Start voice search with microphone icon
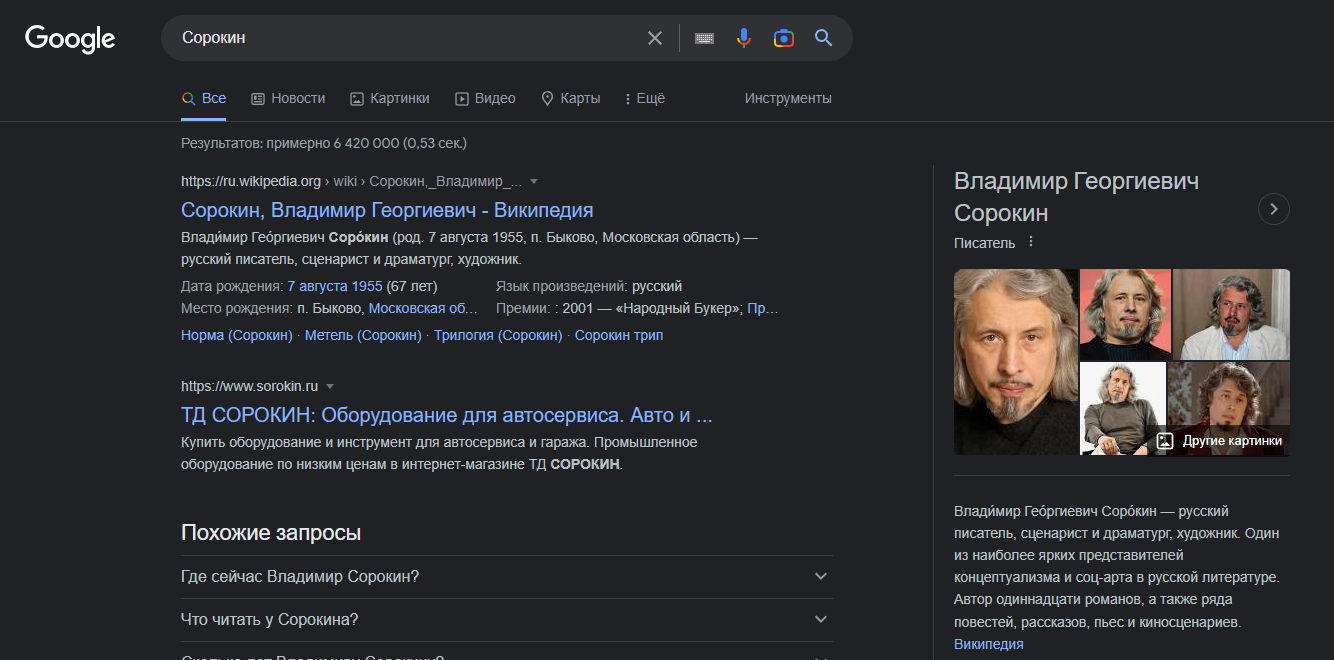Image resolution: width=1334 pixels, height=660 pixels. pos(744,38)
